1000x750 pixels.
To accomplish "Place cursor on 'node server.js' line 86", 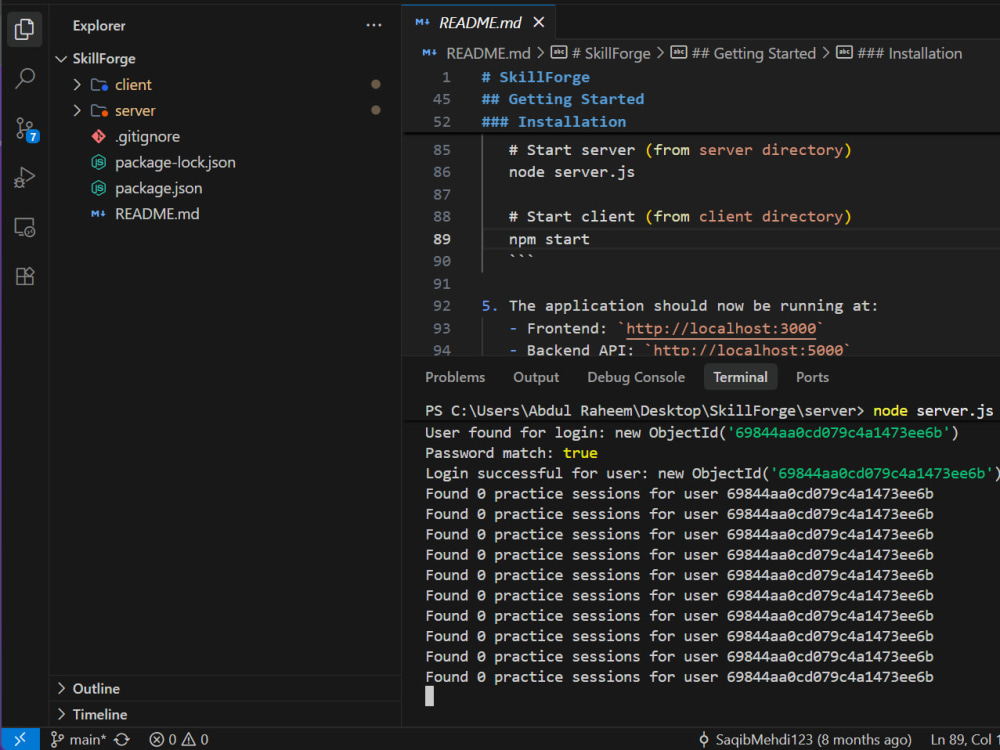I will click(x=571, y=172).
